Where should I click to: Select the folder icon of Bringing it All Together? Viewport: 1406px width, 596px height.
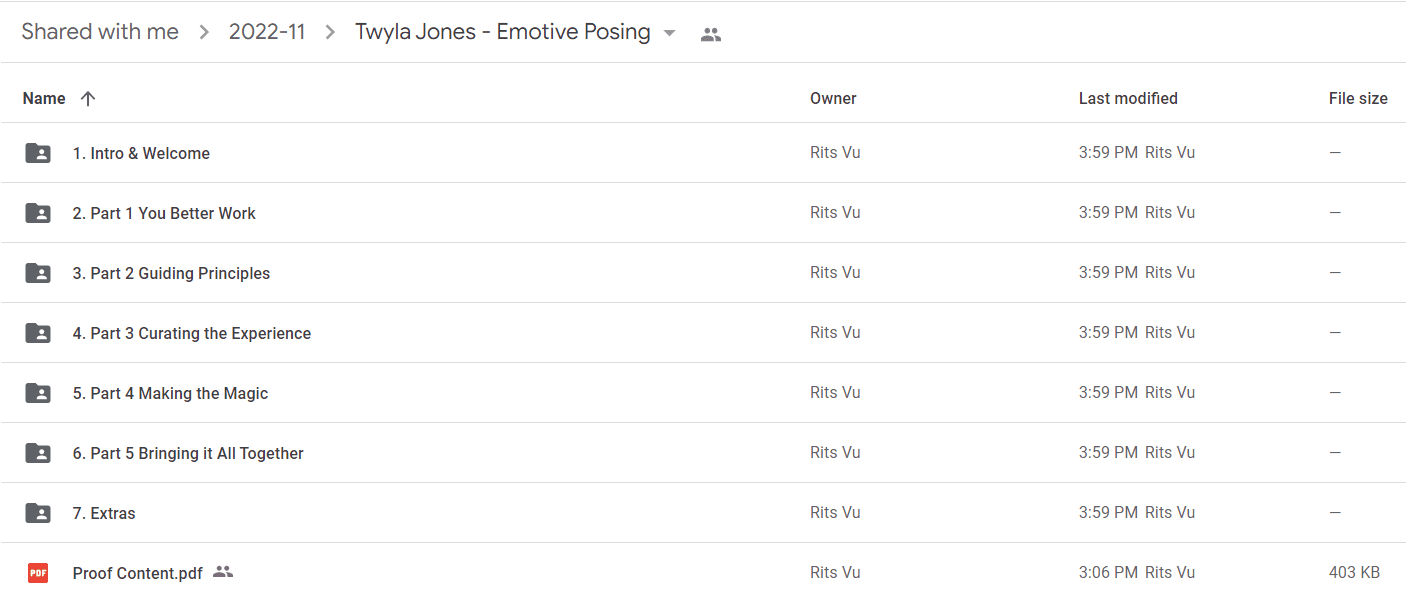coord(38,453)
